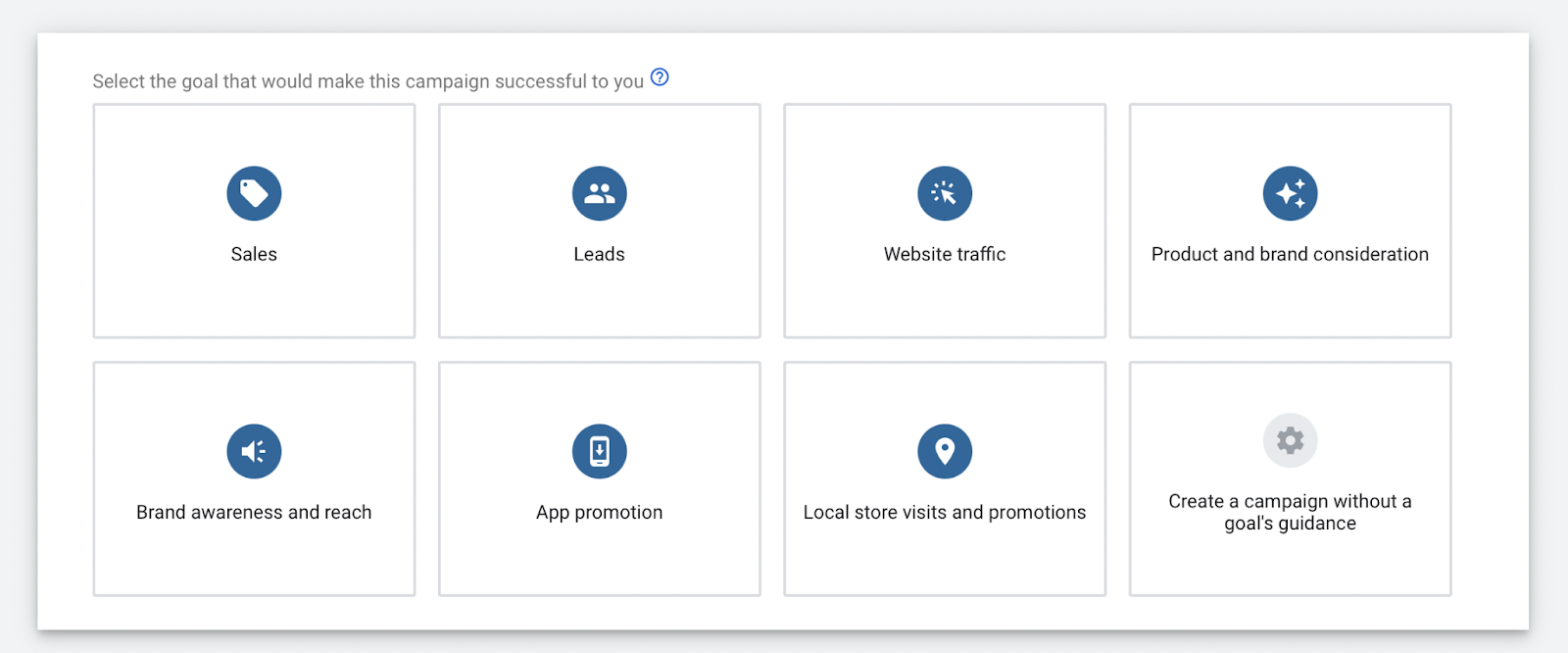Select the "Sales" goal label
Image resolution: width=1568 pixels, height=653 pixels.
coord(254,254)
